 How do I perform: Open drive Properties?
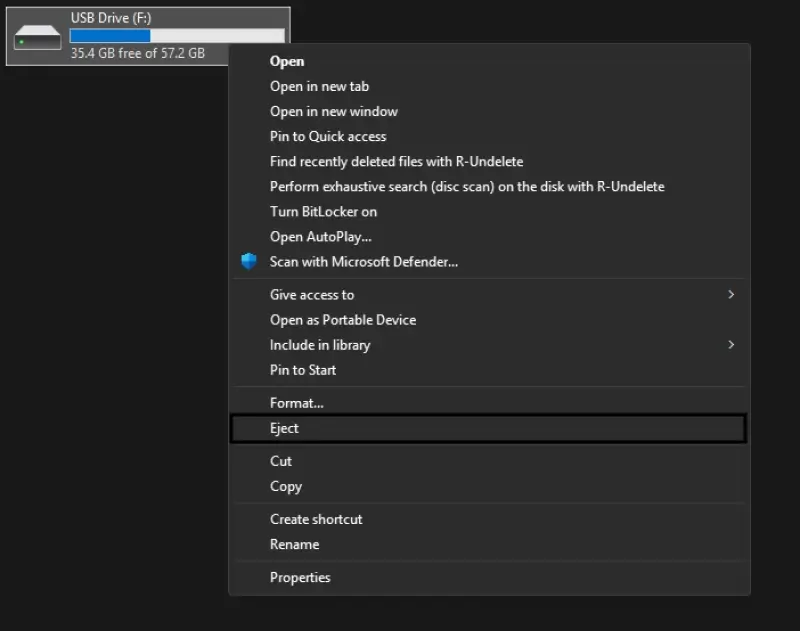pos(489,577)
